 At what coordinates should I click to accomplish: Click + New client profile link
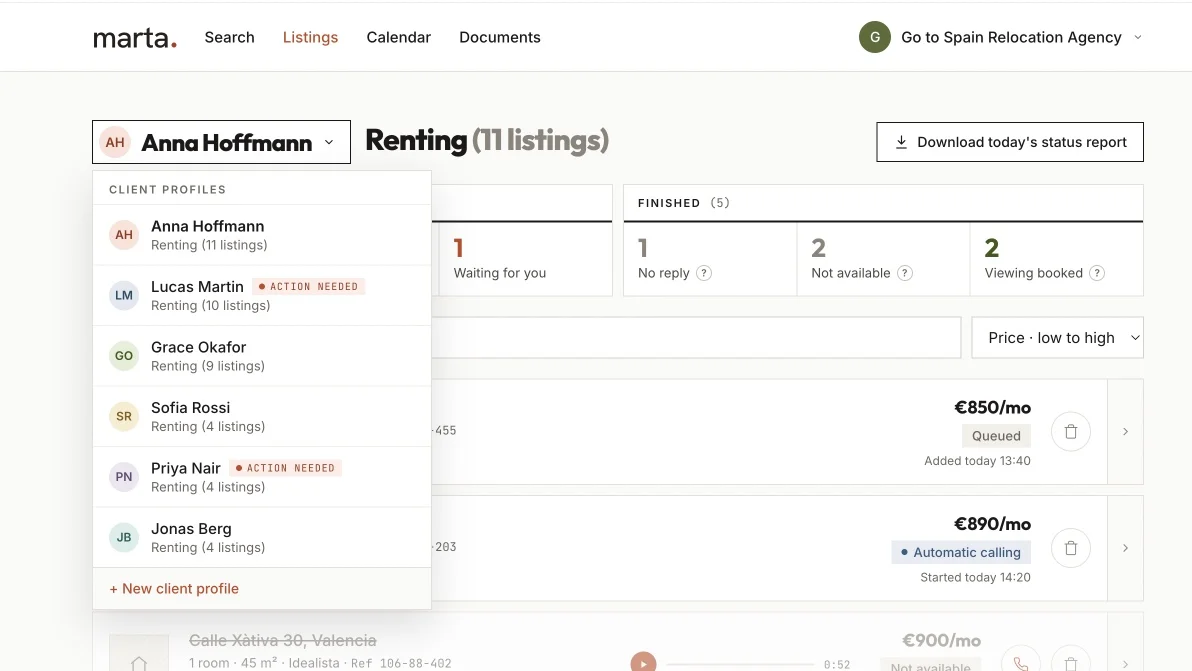(174, 589)
